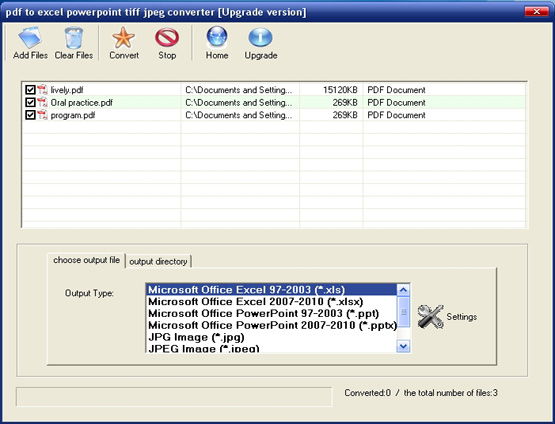Click the Clear Files trash icon
Screen dimensions: 555x424
(74, 38)
